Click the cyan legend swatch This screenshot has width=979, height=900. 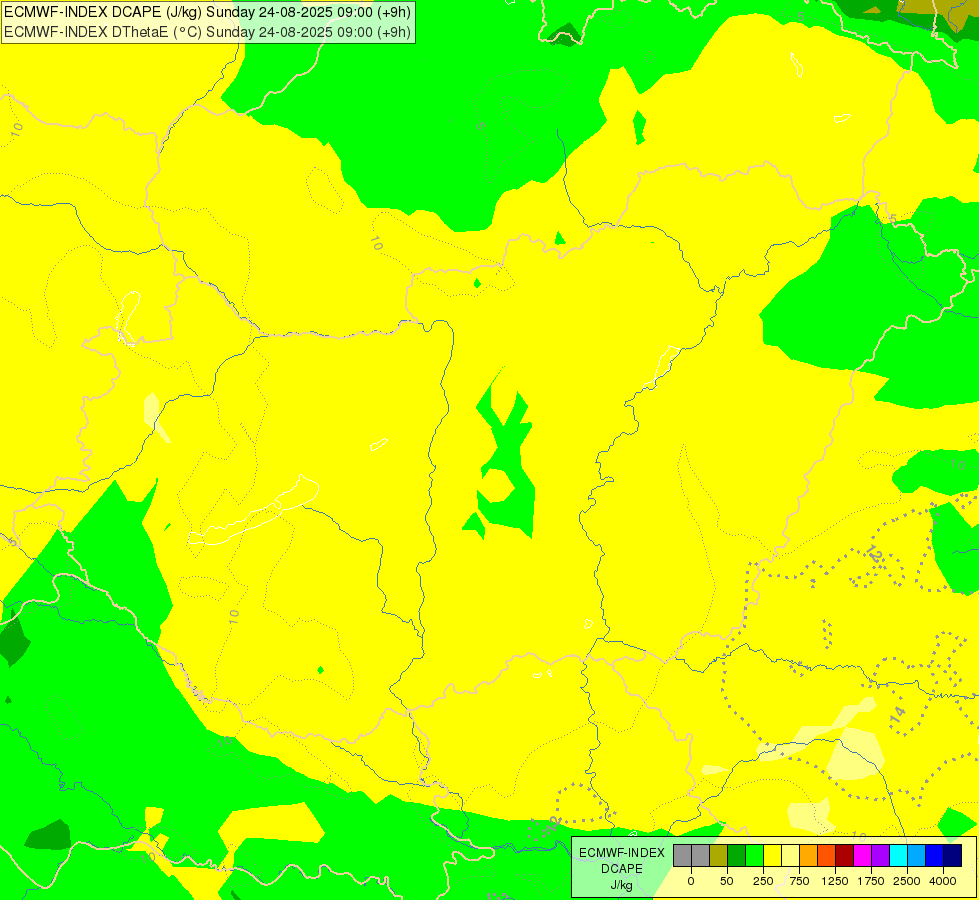tap(898, 856)
